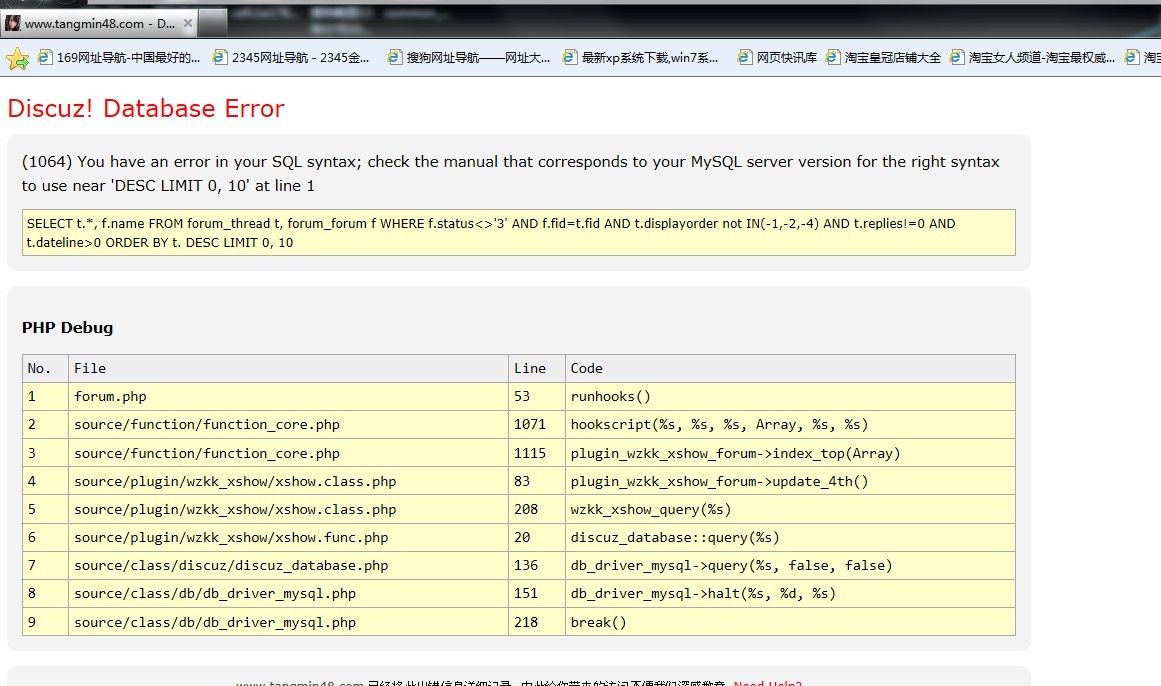Click the update_4th() code cell

point(790,482)
